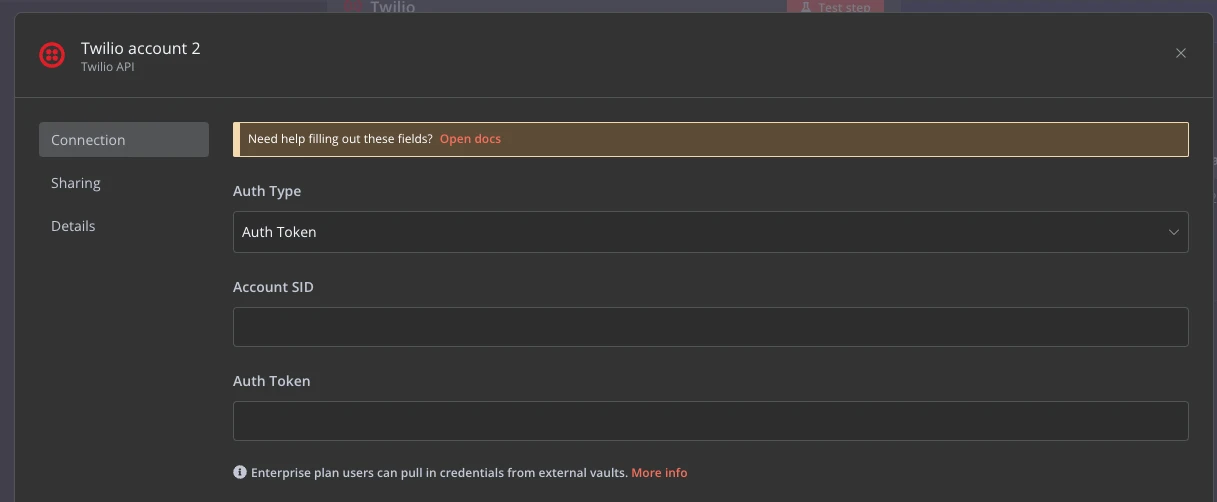Viewport: 1217px width, 502px height.
Task: Click the Account SID field label
Action: tap(273, 287)
